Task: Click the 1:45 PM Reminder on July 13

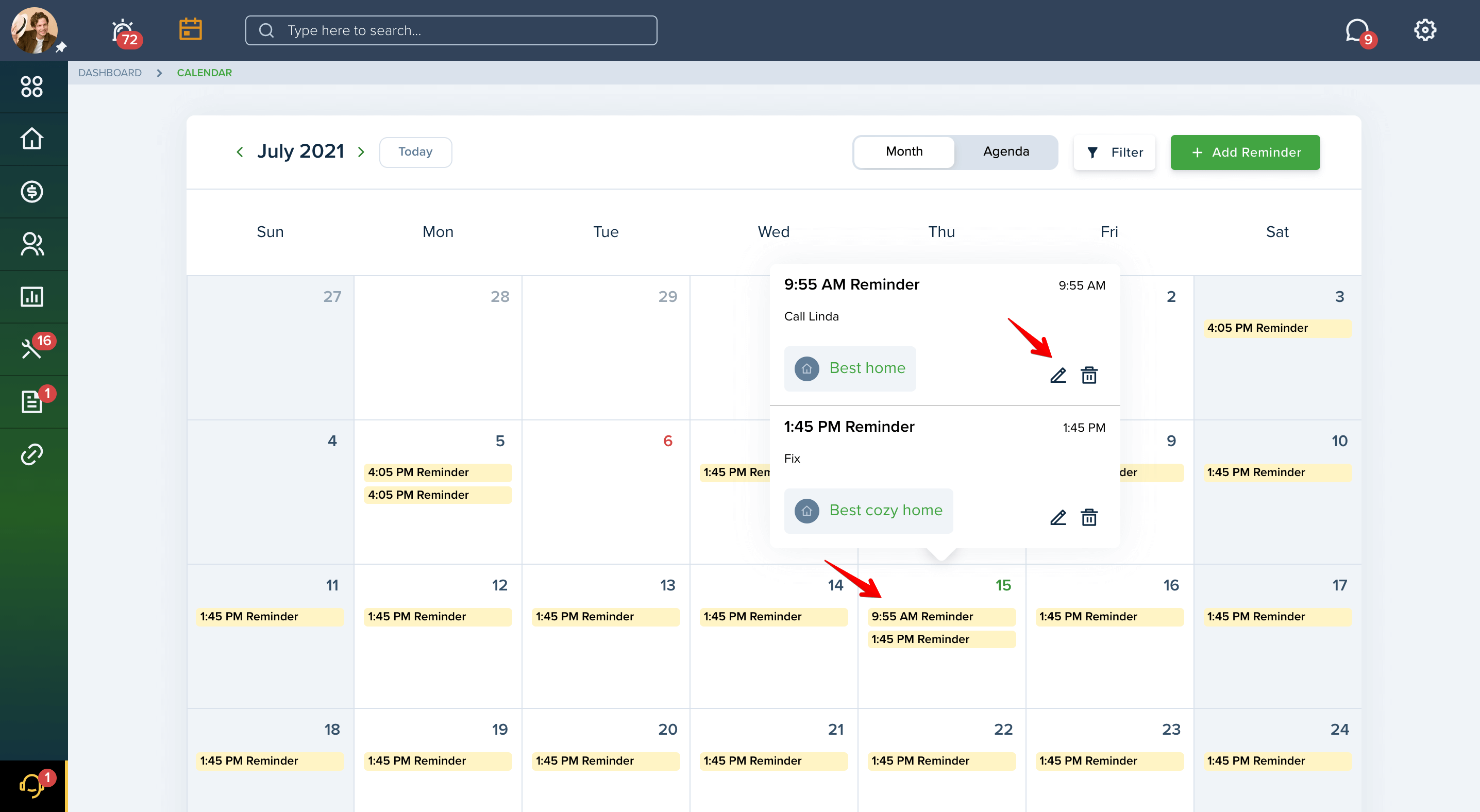Action: coord(606,617)
